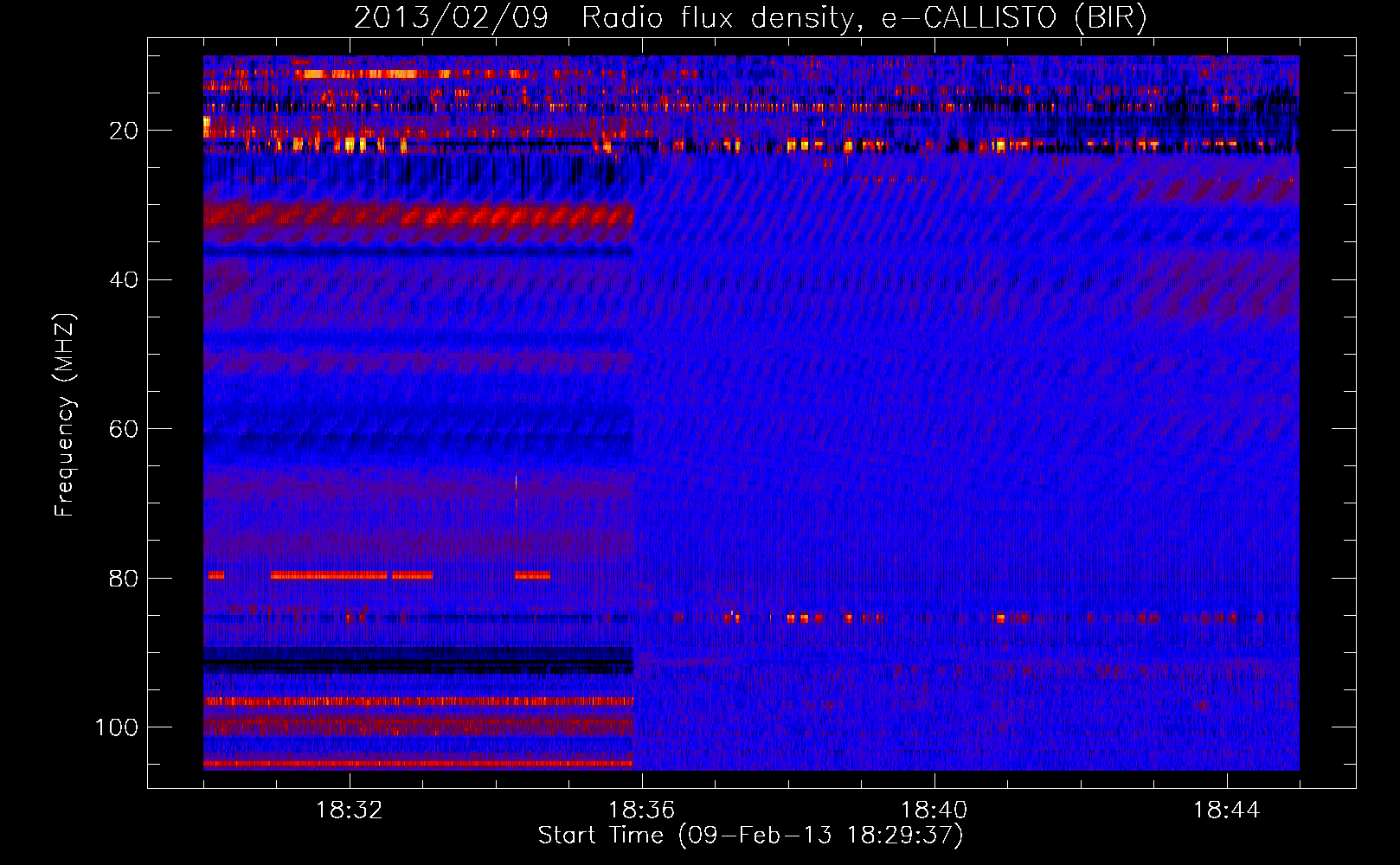Click the "Start Time (09-Feb-13 18:29:37)" label
The height and width of the screenshot is (865, 1400).
[750, 836]
